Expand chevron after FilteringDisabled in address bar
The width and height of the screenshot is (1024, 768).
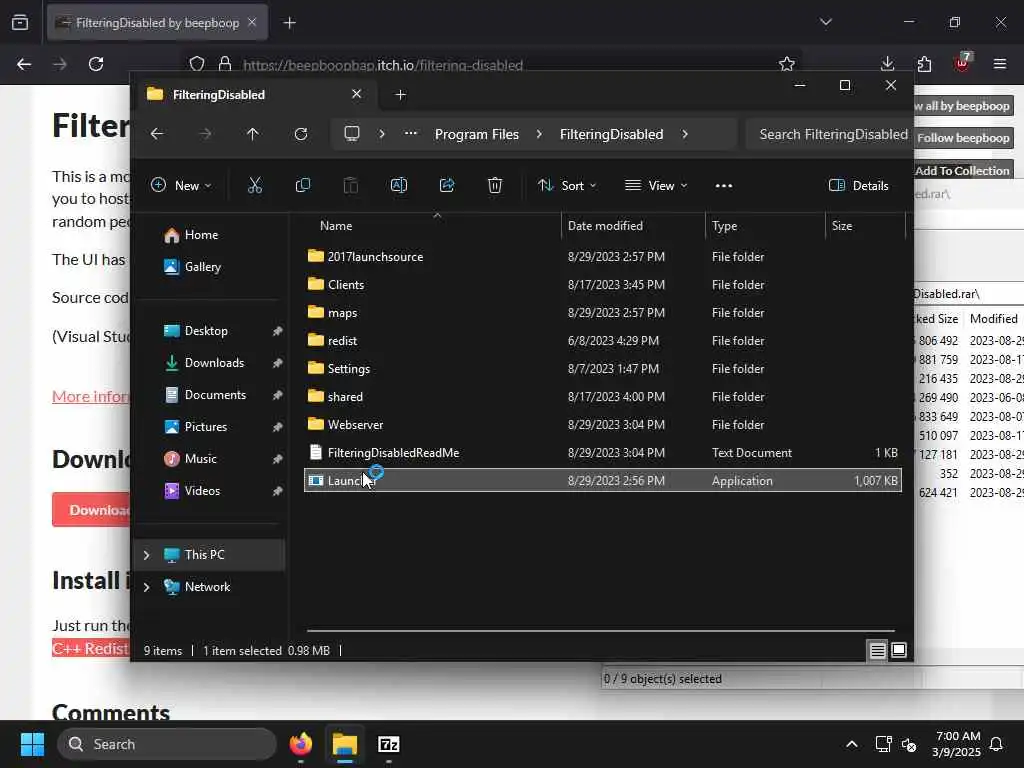click(684, 134)
